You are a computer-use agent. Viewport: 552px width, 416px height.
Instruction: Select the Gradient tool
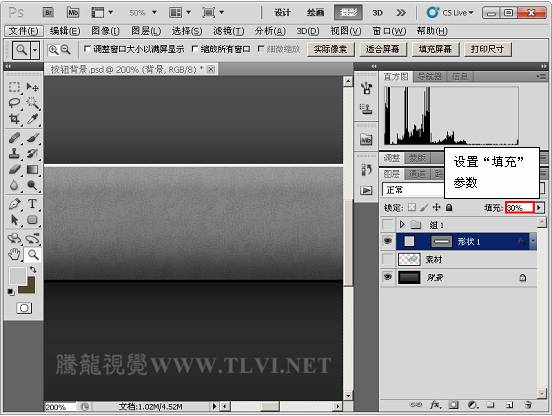pos(32,170)
